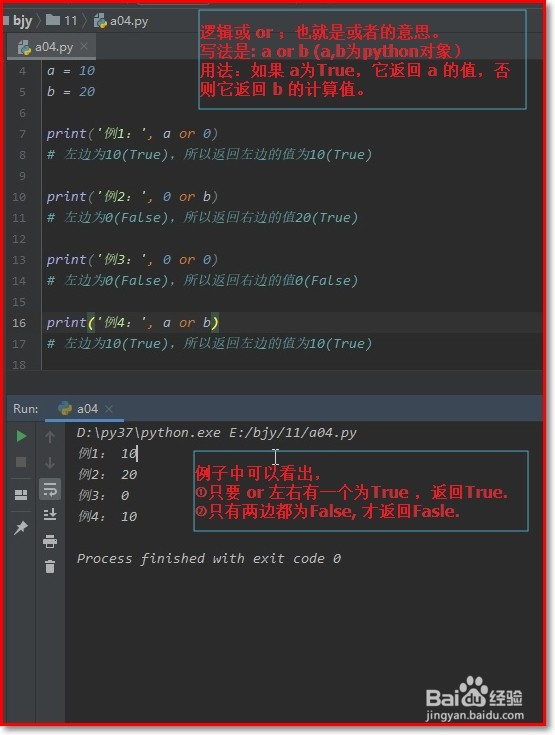Click the Stop process square icon

coord(21,462)
